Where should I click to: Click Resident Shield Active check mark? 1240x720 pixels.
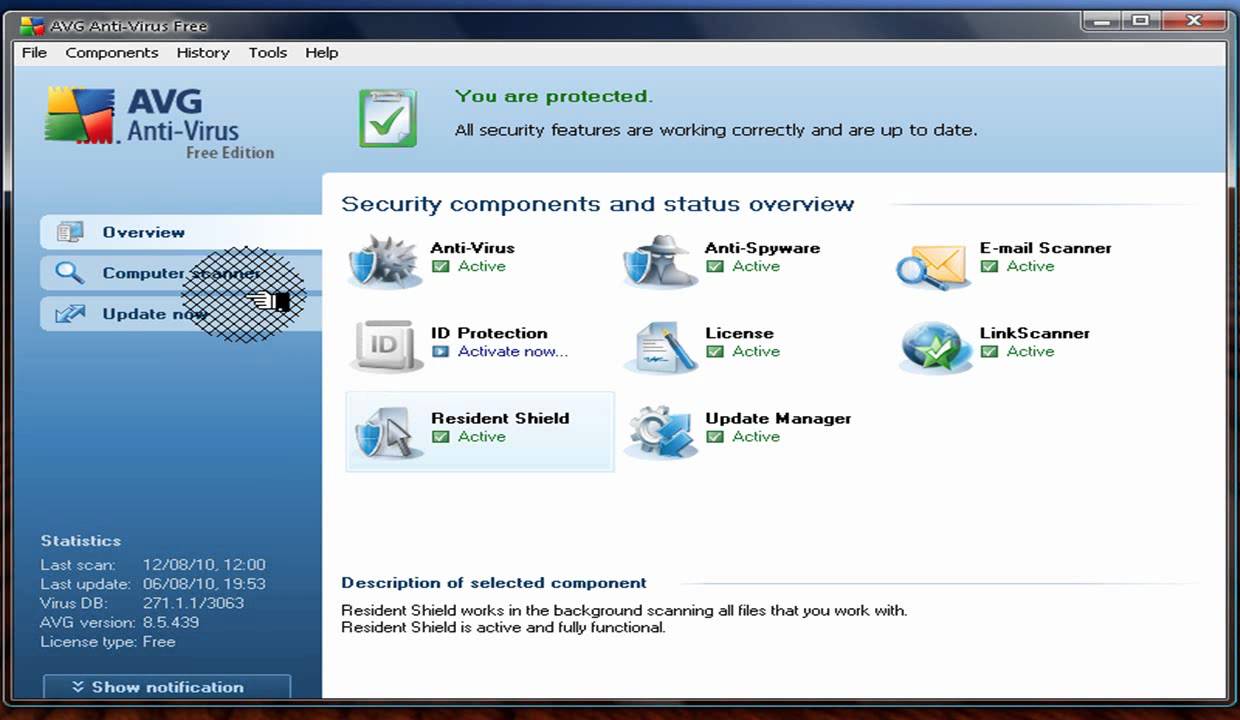(x=440, y=436)
